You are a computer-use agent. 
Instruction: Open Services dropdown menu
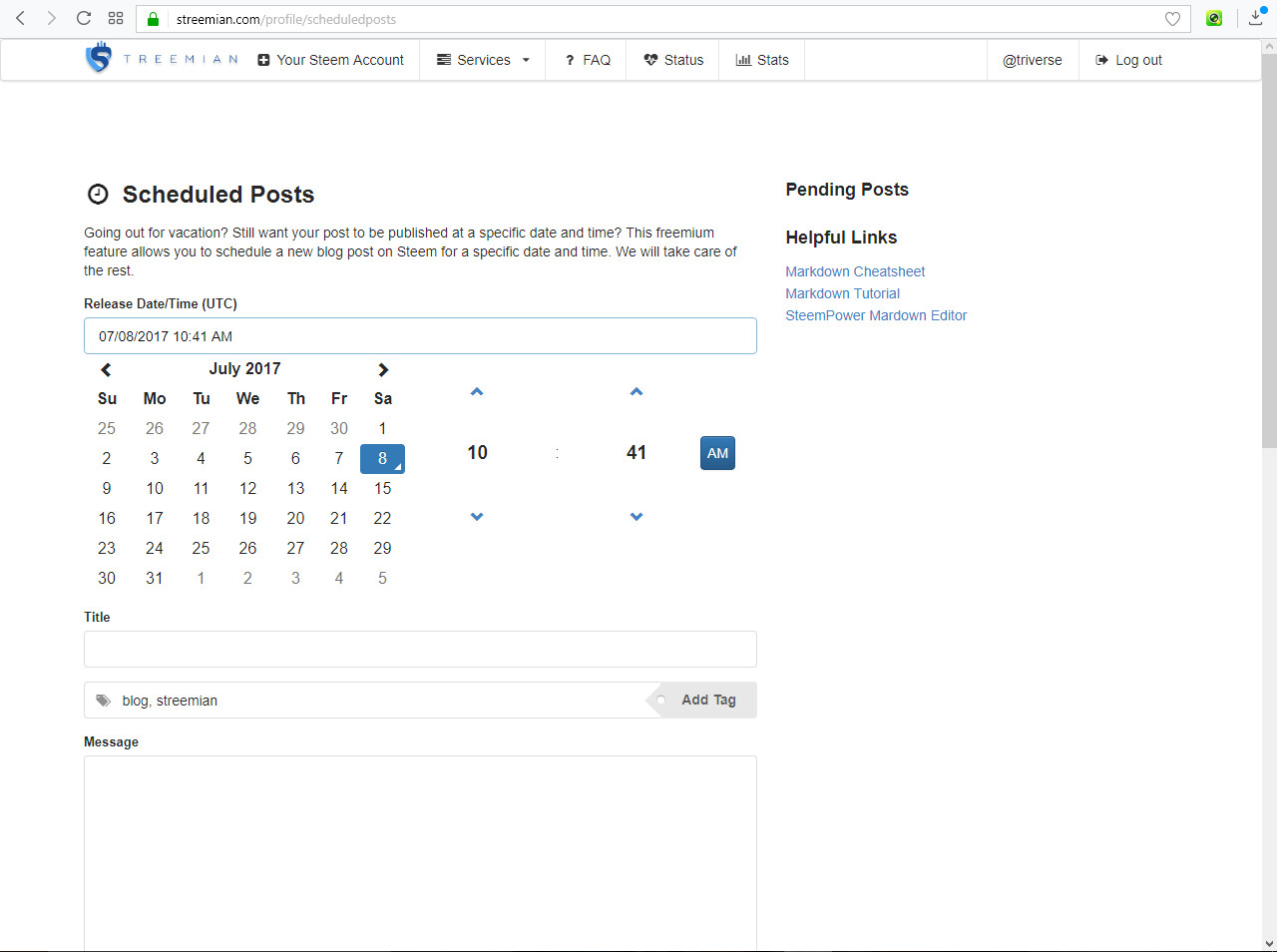click(x=483, y=60)
